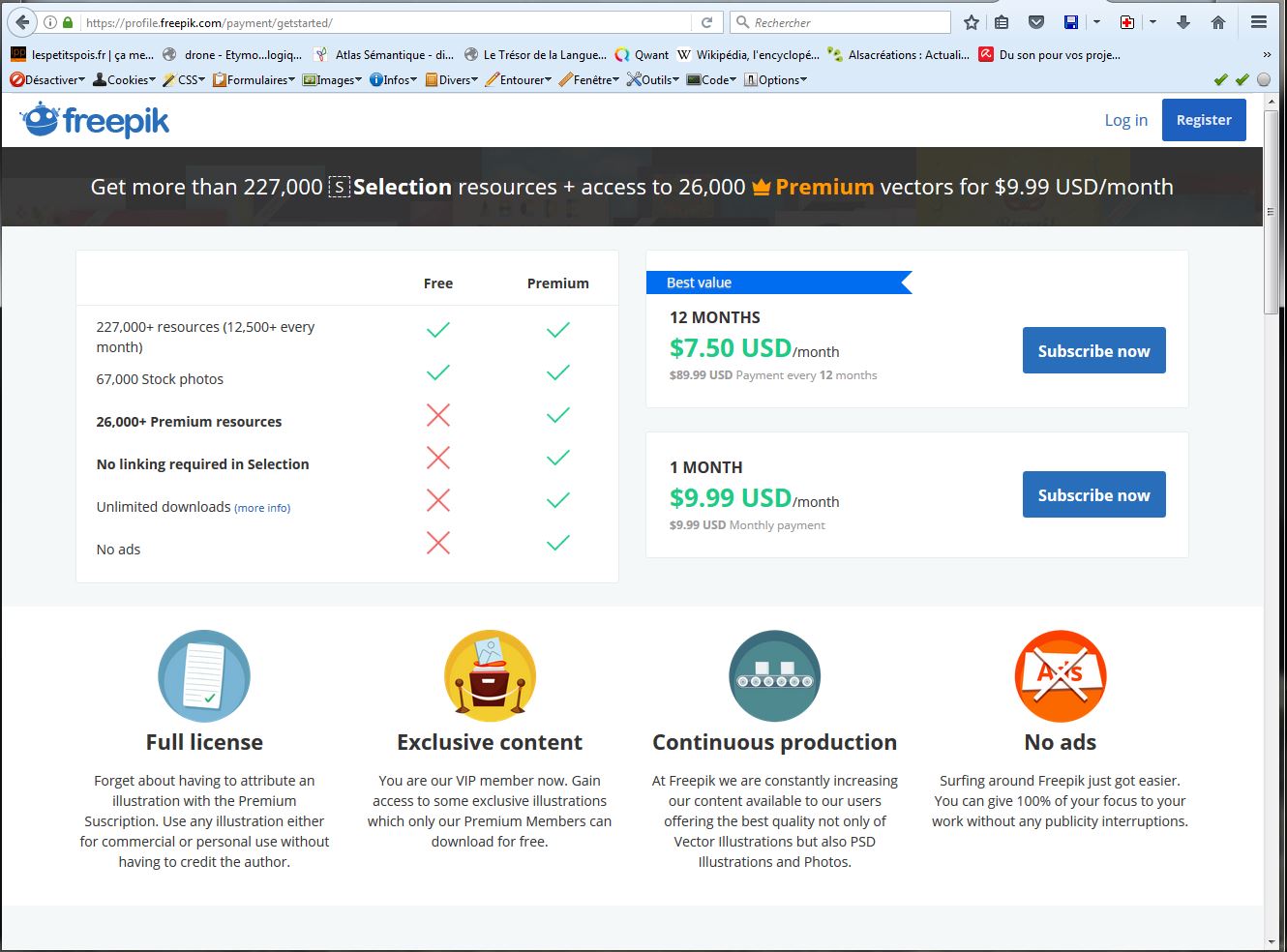This screenshot has width=1287, height=952.
Task: Open the Pocket save icon
Action: click(1035, 22)
